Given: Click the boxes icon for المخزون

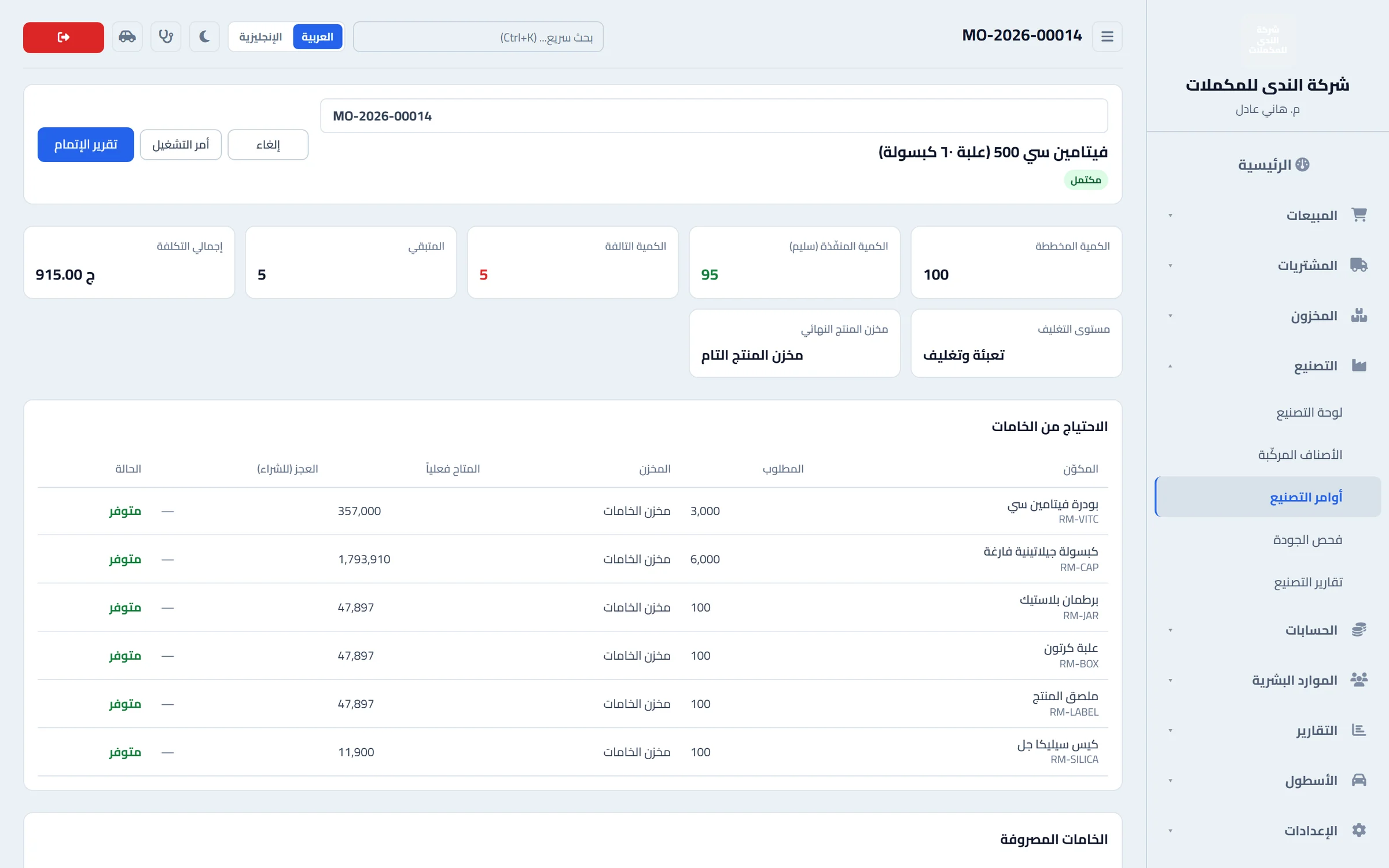Looking at the screenshot, I should [x=1359, y=315].
